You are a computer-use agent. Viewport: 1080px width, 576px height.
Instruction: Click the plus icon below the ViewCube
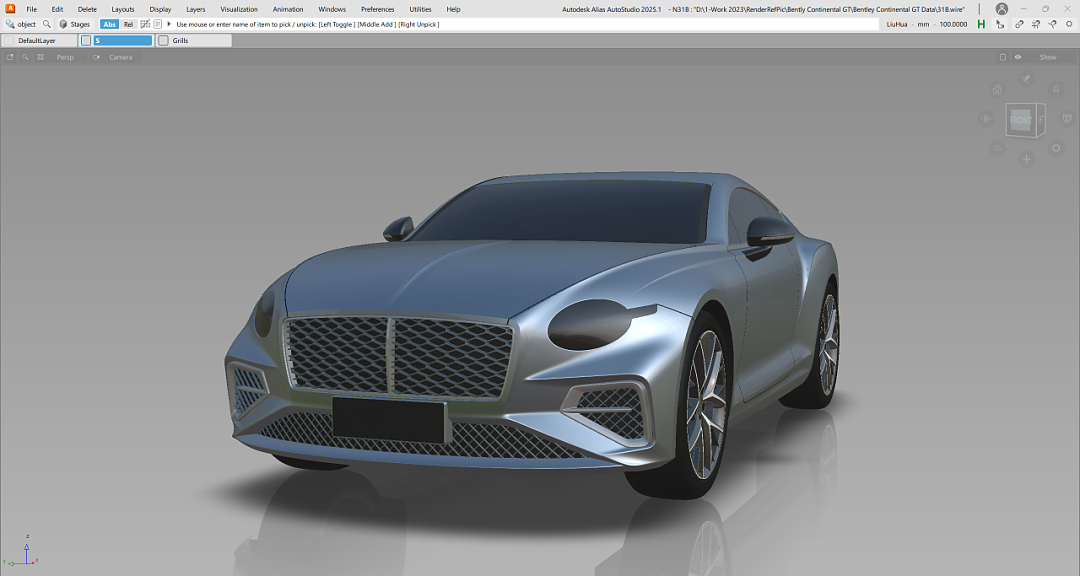[1026, 159]
